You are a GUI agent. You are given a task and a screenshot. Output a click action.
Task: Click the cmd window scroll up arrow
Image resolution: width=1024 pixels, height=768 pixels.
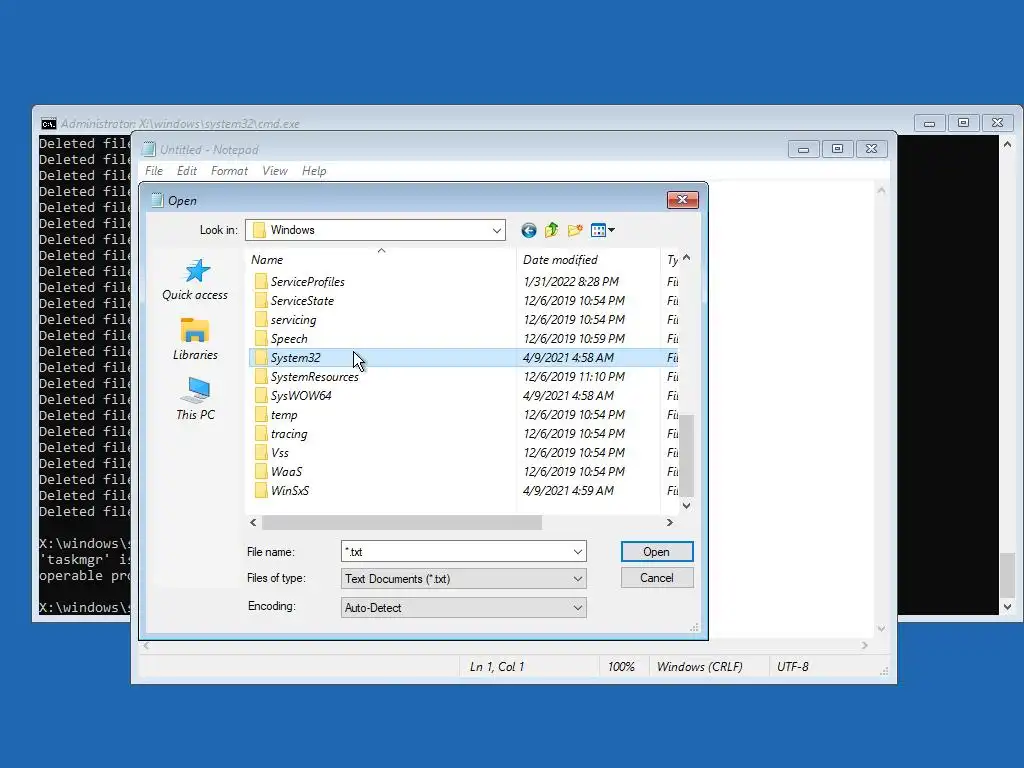[1008, 144]
